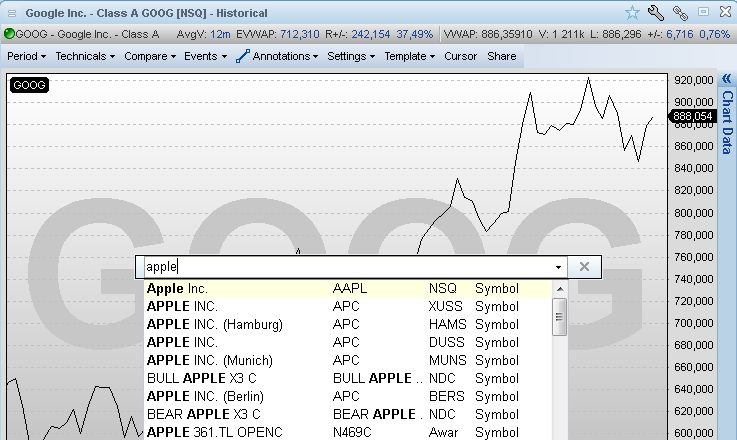The height and width of the screenshot is (440, 737).
Task: Open the Events menu
Action: [x=205, y=57]
